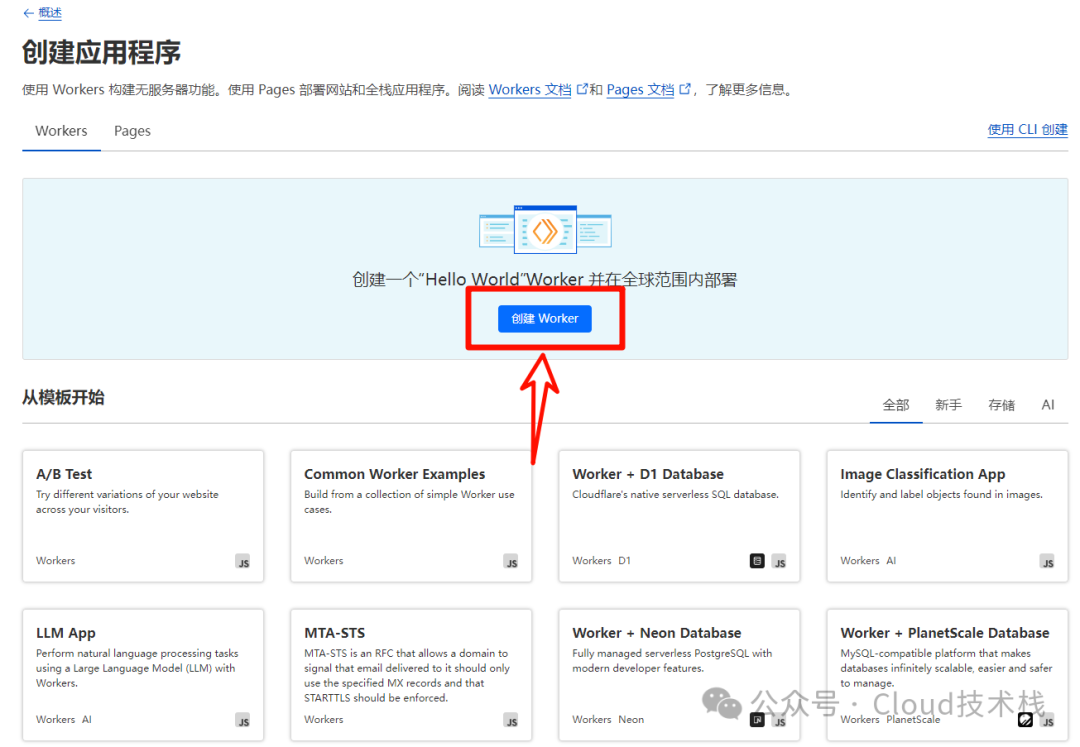This screenshot has height=747, width=1080.
Task: Click Neon tag on Neon Database card
Action: (x=631, y=719)
